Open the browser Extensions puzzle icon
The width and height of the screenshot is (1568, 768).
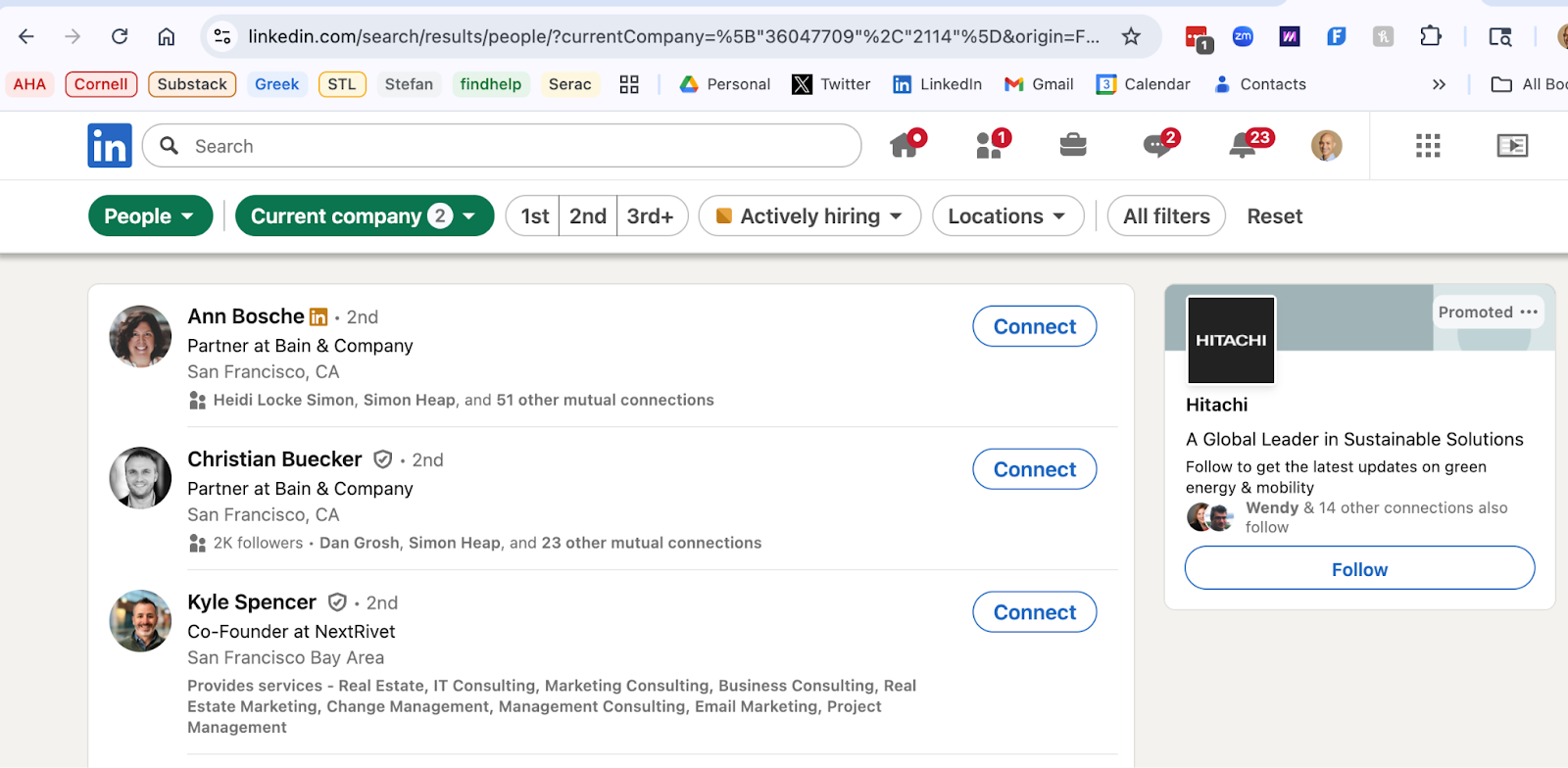tap(1431, 36)
